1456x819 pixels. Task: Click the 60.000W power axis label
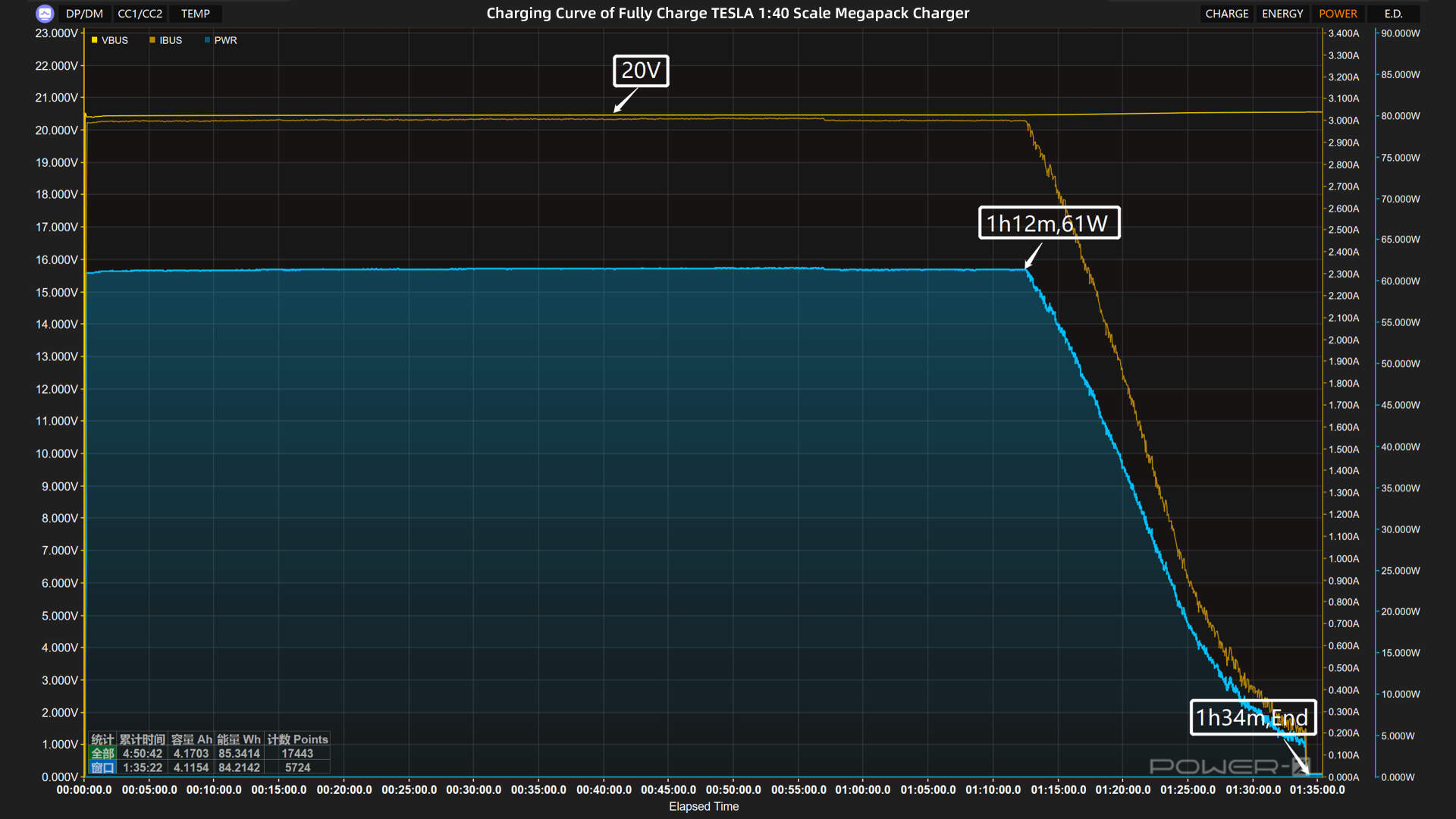(x=1400, y=281)
